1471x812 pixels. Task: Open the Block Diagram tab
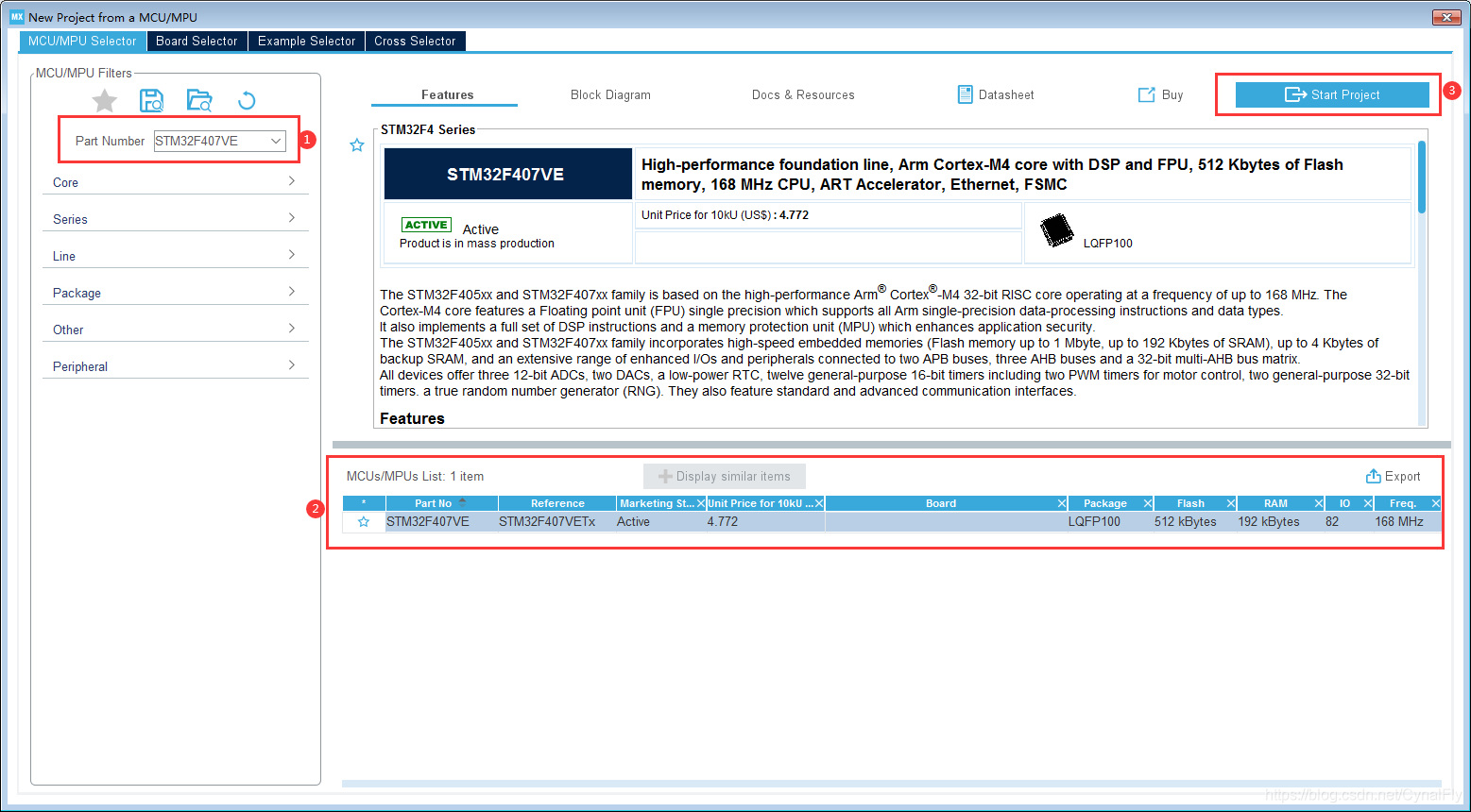click(610, 94)
